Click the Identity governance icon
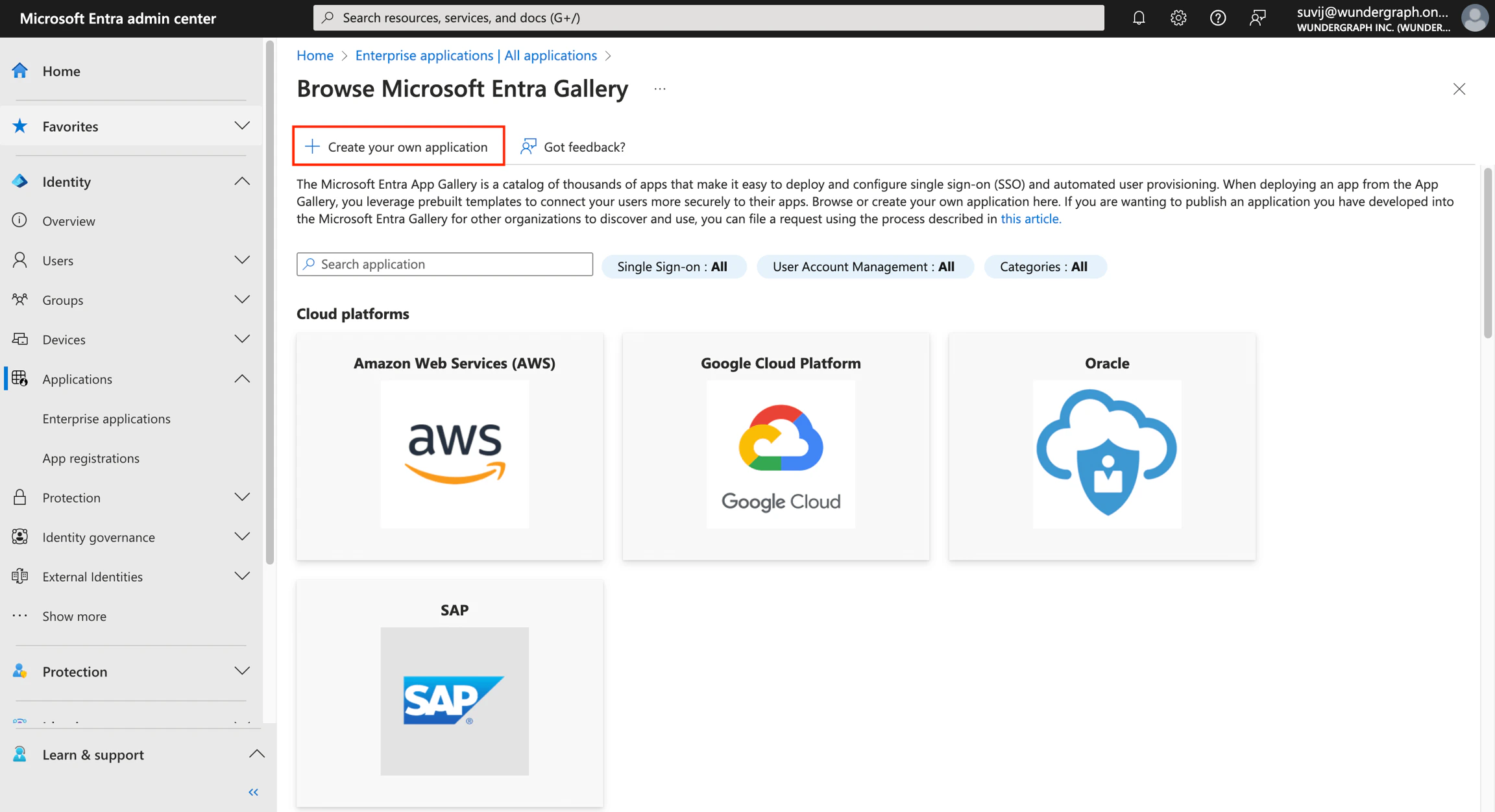Image resolution: width=1495 pixels, height=812 pixels. point(19,536)
